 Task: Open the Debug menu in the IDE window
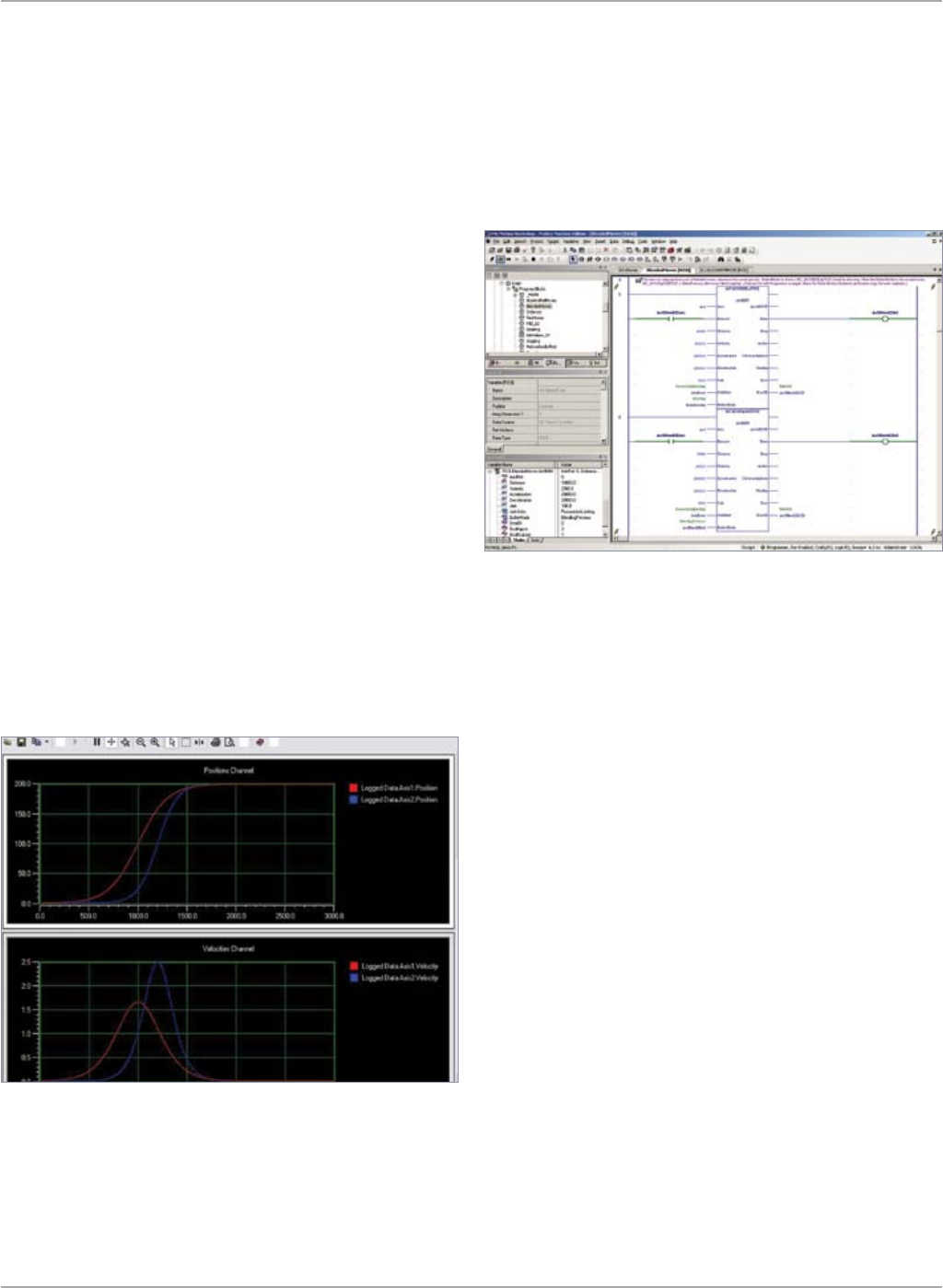[628, 242]
